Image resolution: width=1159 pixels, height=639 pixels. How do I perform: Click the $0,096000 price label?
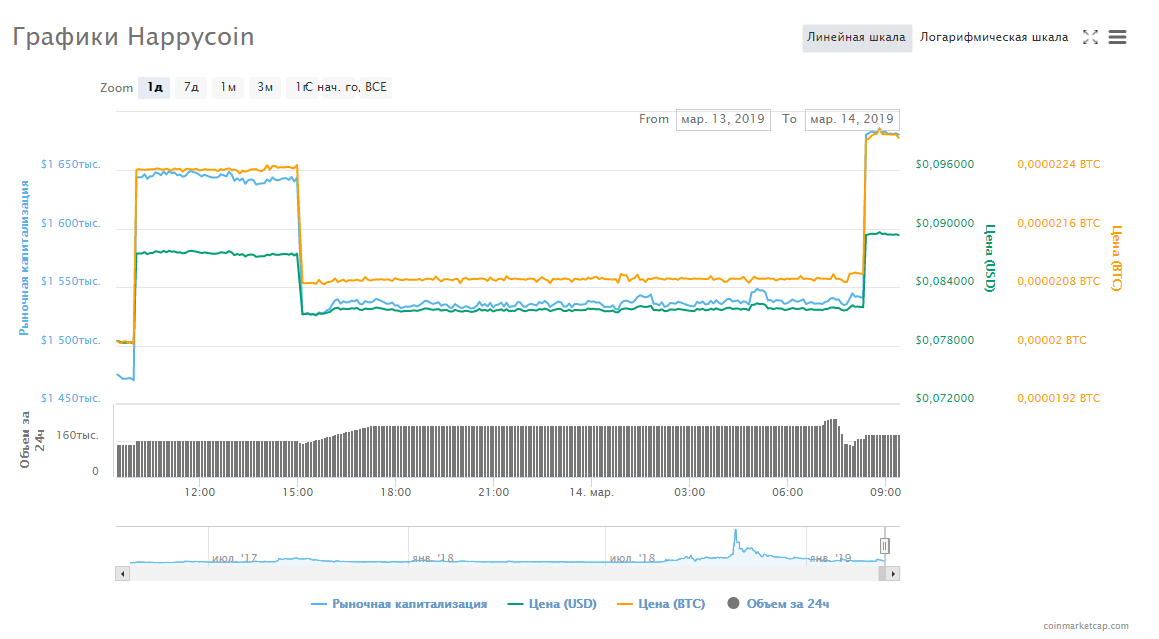point(945,164)
